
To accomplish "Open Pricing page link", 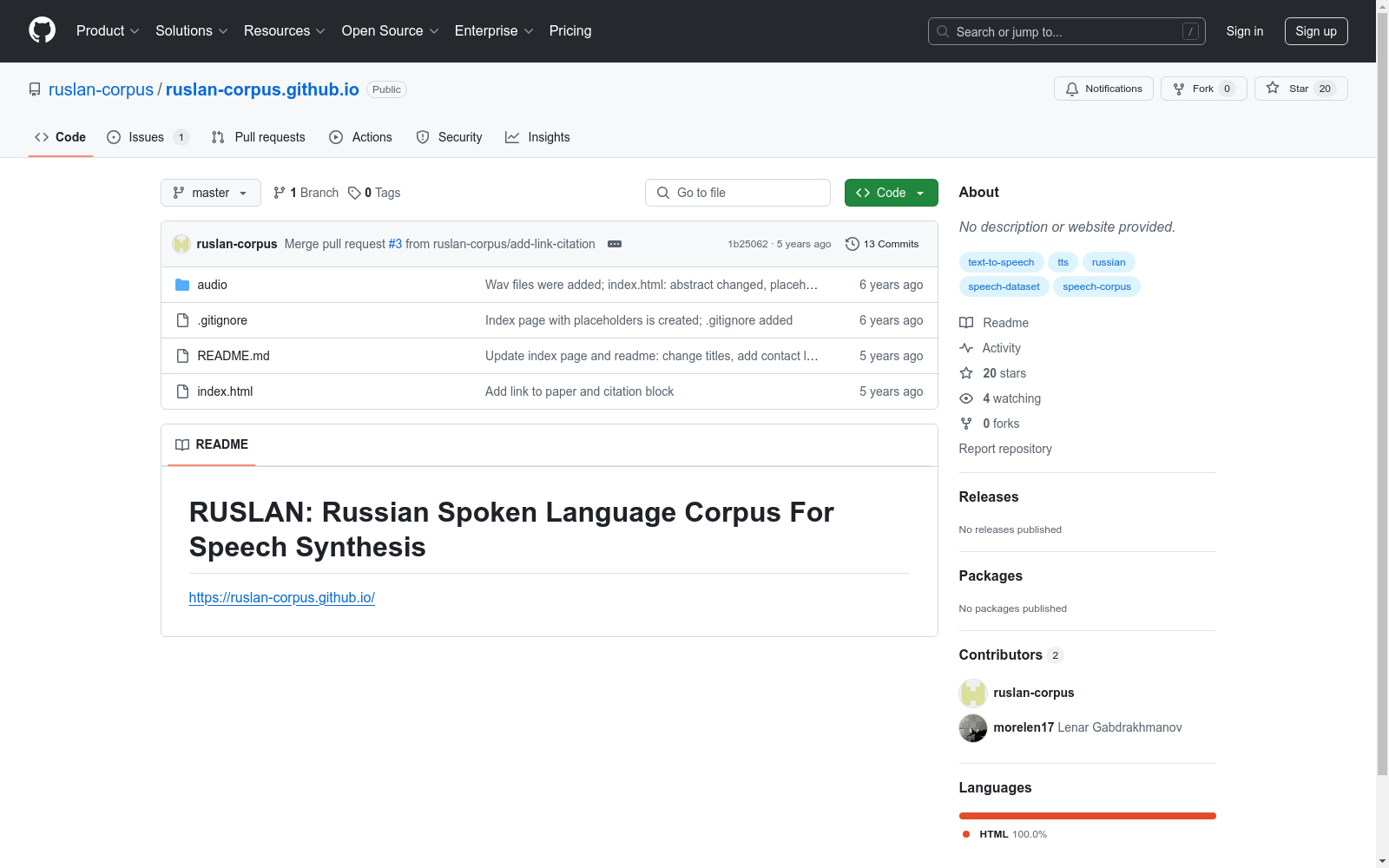I will (x=570, y=30).
